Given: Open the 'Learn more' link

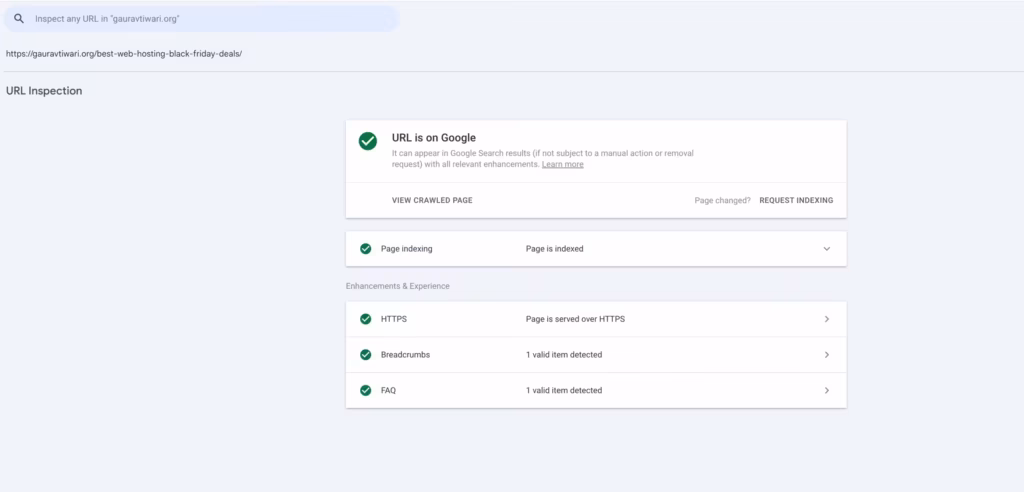Looking at the screenshot, I should pos(562,164).
